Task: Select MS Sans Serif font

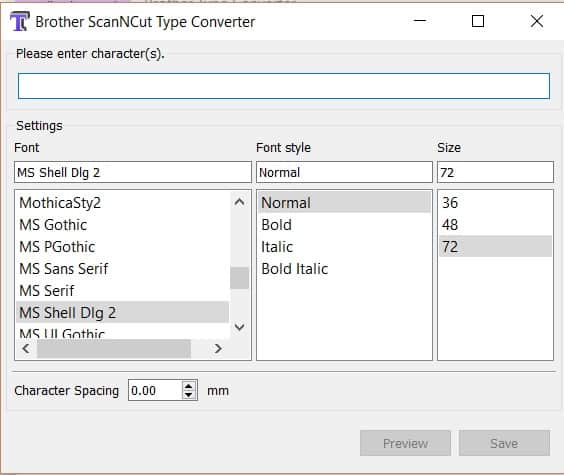Action: 122,269
